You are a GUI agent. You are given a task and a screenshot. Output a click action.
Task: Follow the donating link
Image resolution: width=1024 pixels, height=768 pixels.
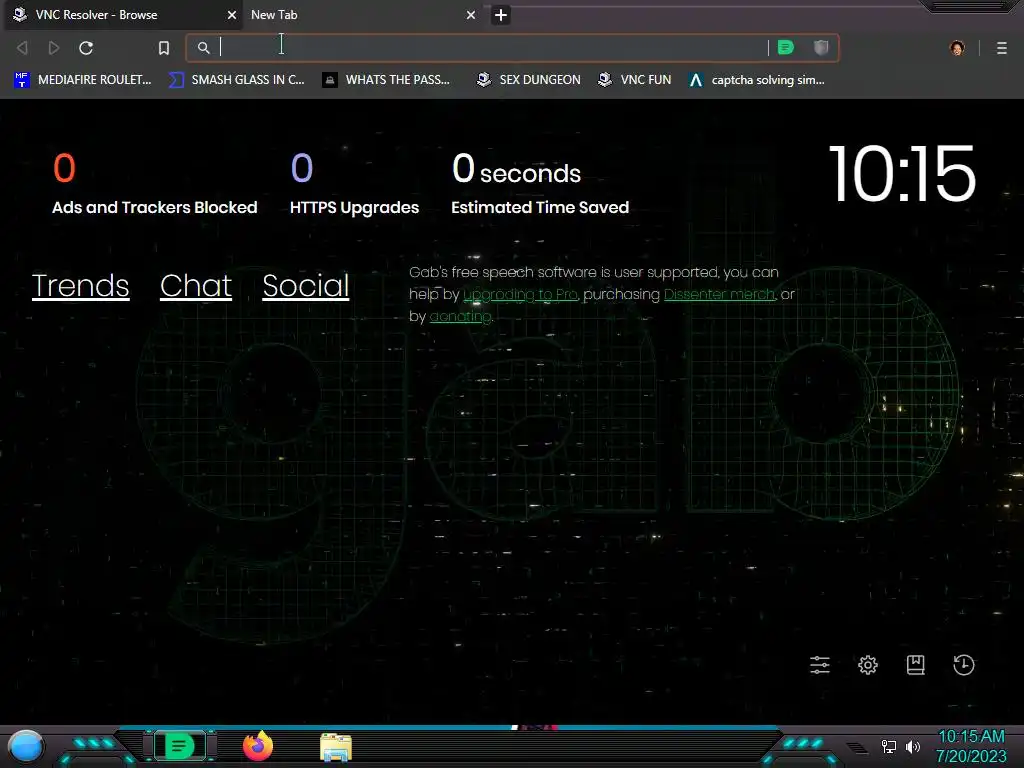460,317
